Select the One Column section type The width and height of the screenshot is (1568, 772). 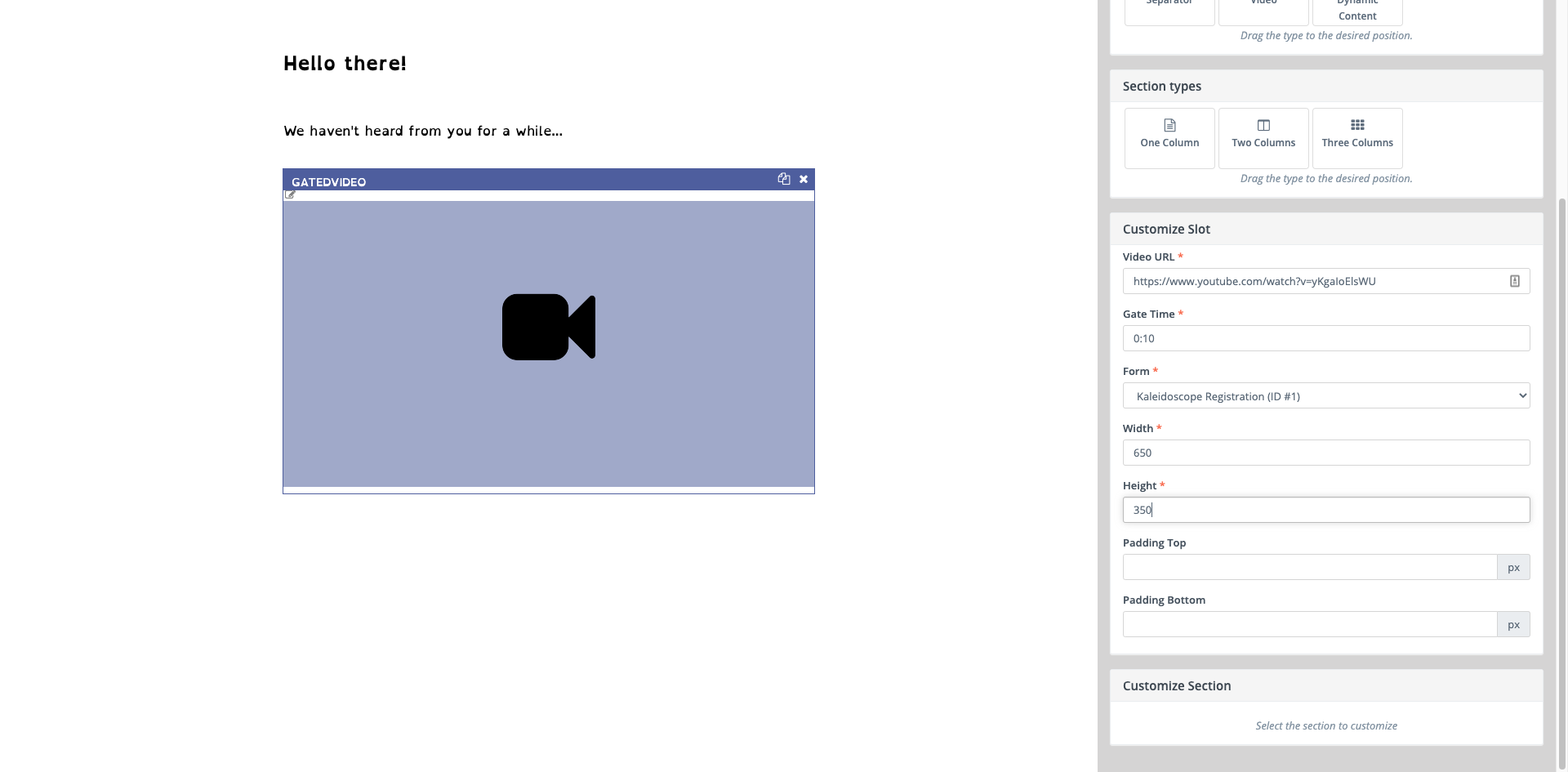[1169, 137]
